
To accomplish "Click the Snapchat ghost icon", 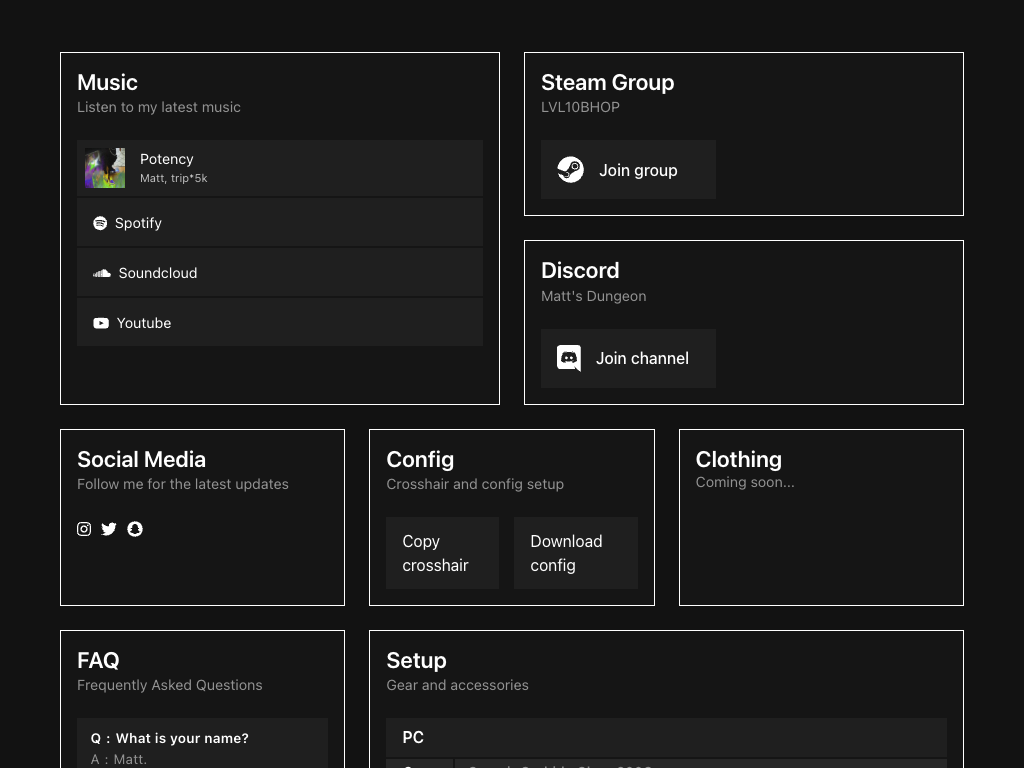I will [x=135, y=529].
